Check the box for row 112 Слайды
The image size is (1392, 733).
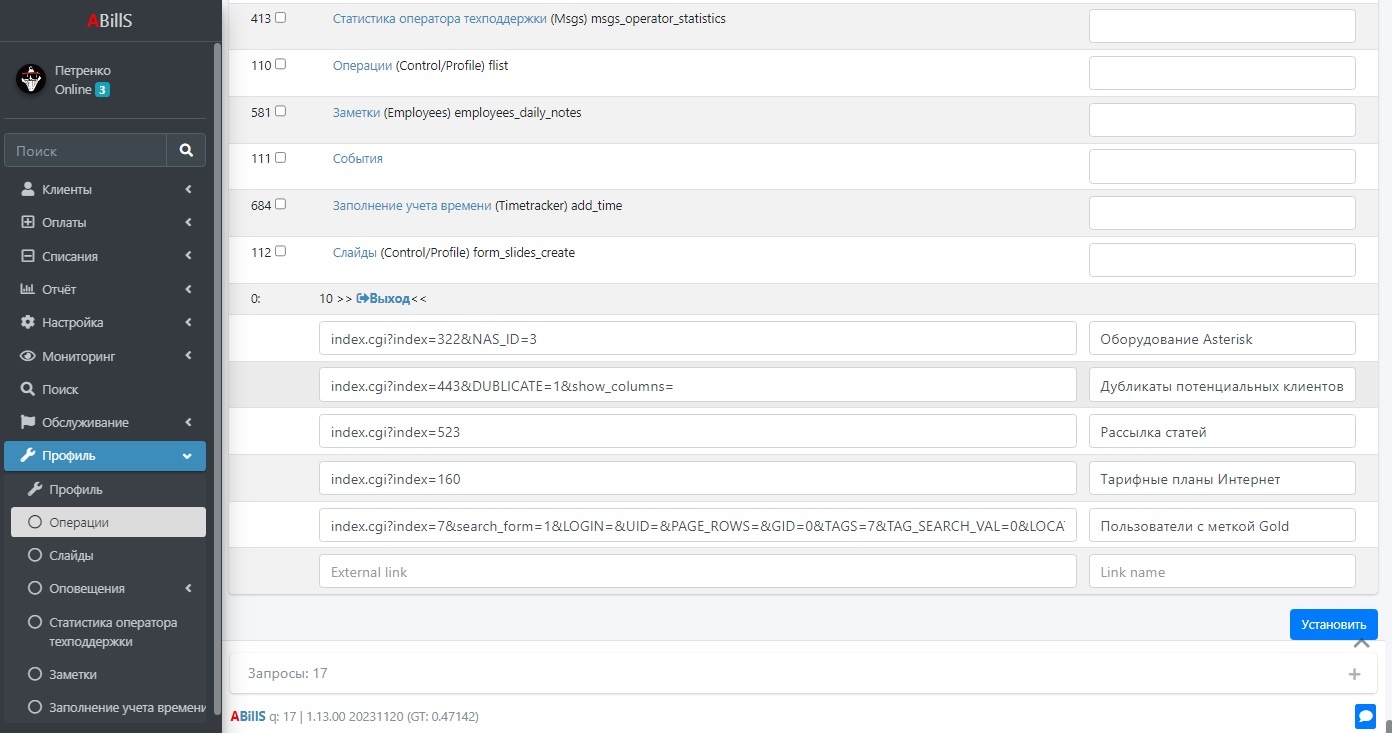[x=280, y=251]
